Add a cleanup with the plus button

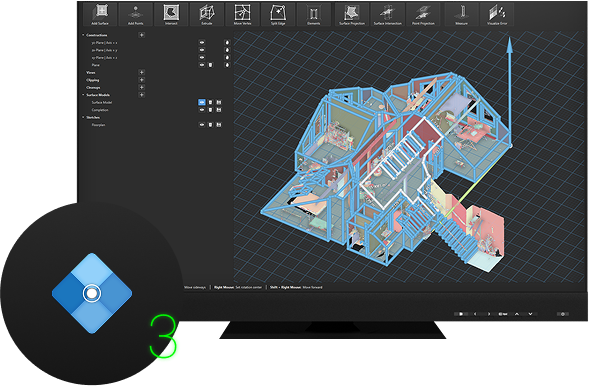tap(142, 87)
